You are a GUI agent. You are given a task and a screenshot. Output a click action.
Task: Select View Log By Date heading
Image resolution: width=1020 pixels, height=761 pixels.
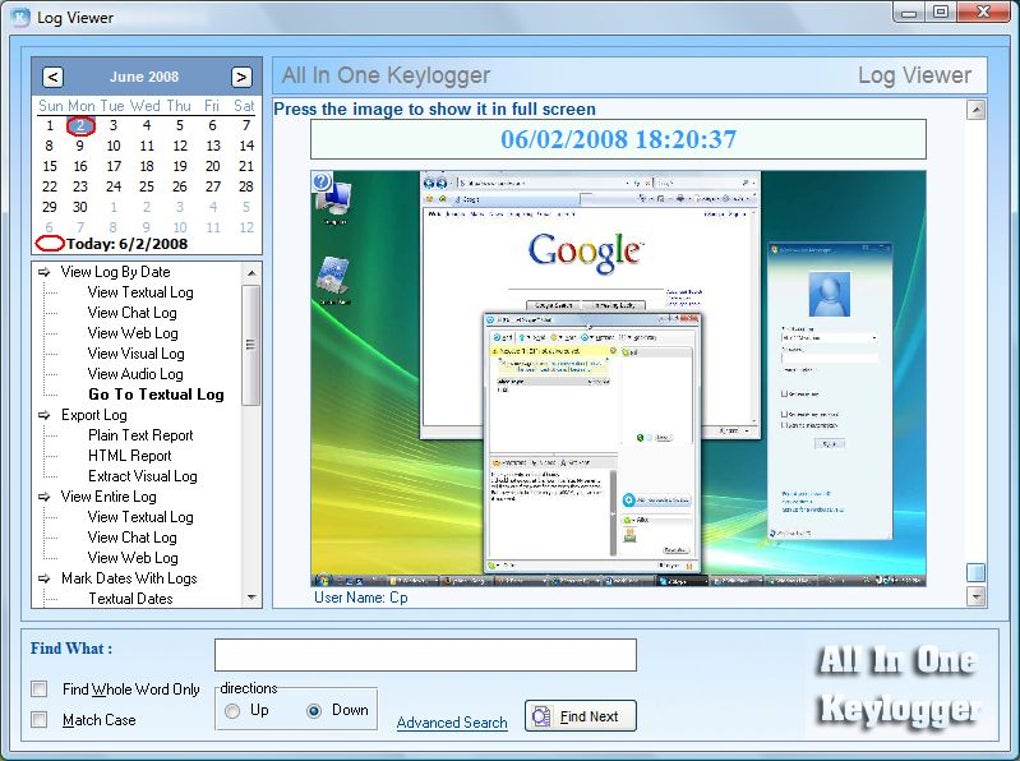point(116,272)
